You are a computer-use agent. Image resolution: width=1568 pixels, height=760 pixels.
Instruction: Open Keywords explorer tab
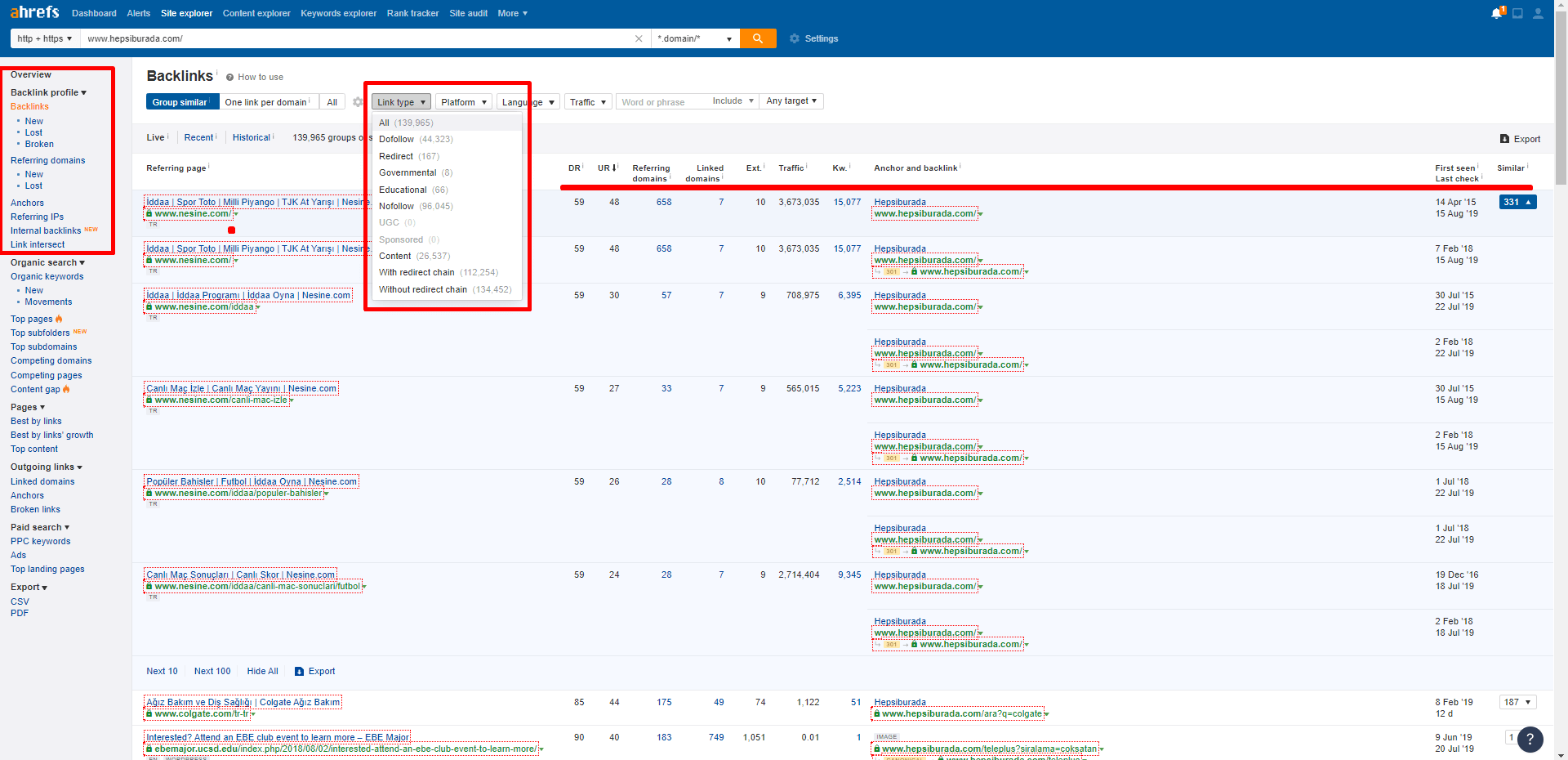tap(339, 13)
